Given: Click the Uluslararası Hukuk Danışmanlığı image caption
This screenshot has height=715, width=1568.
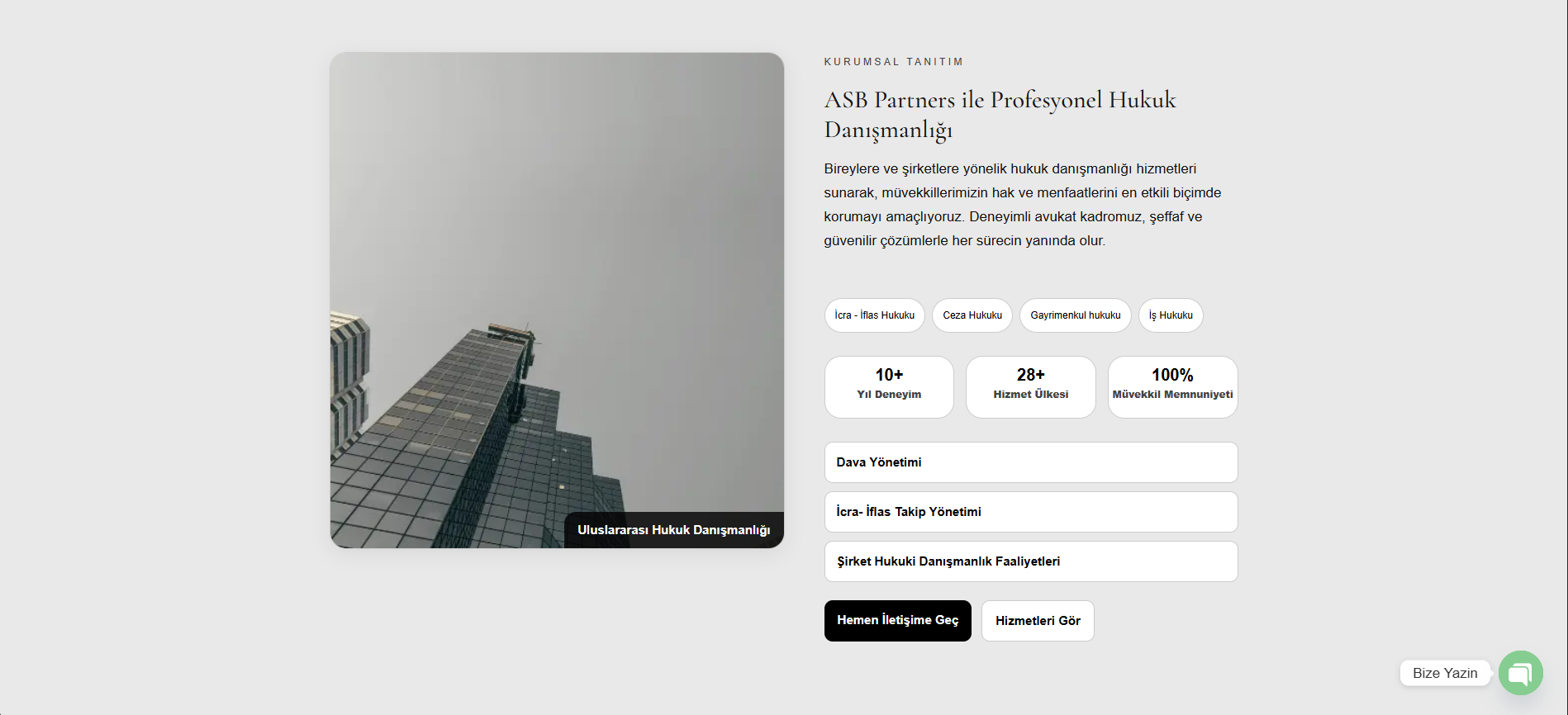Looking at the screenshot, I should (674, 530).
